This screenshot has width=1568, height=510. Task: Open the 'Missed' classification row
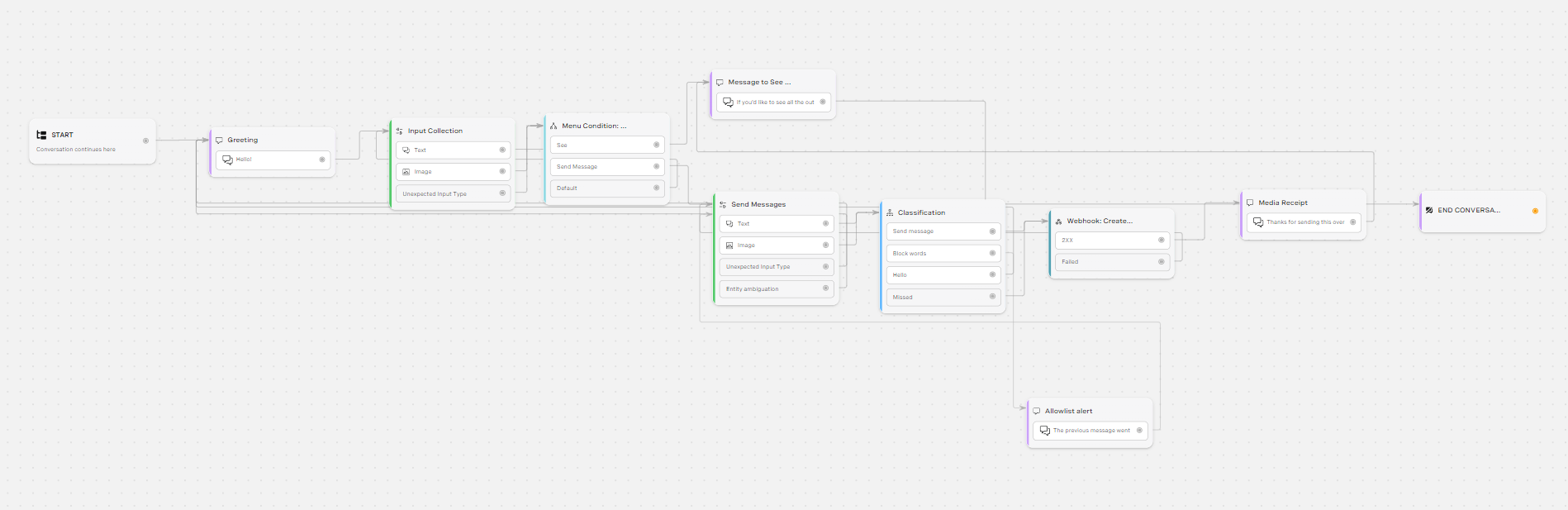coord(943,297)
